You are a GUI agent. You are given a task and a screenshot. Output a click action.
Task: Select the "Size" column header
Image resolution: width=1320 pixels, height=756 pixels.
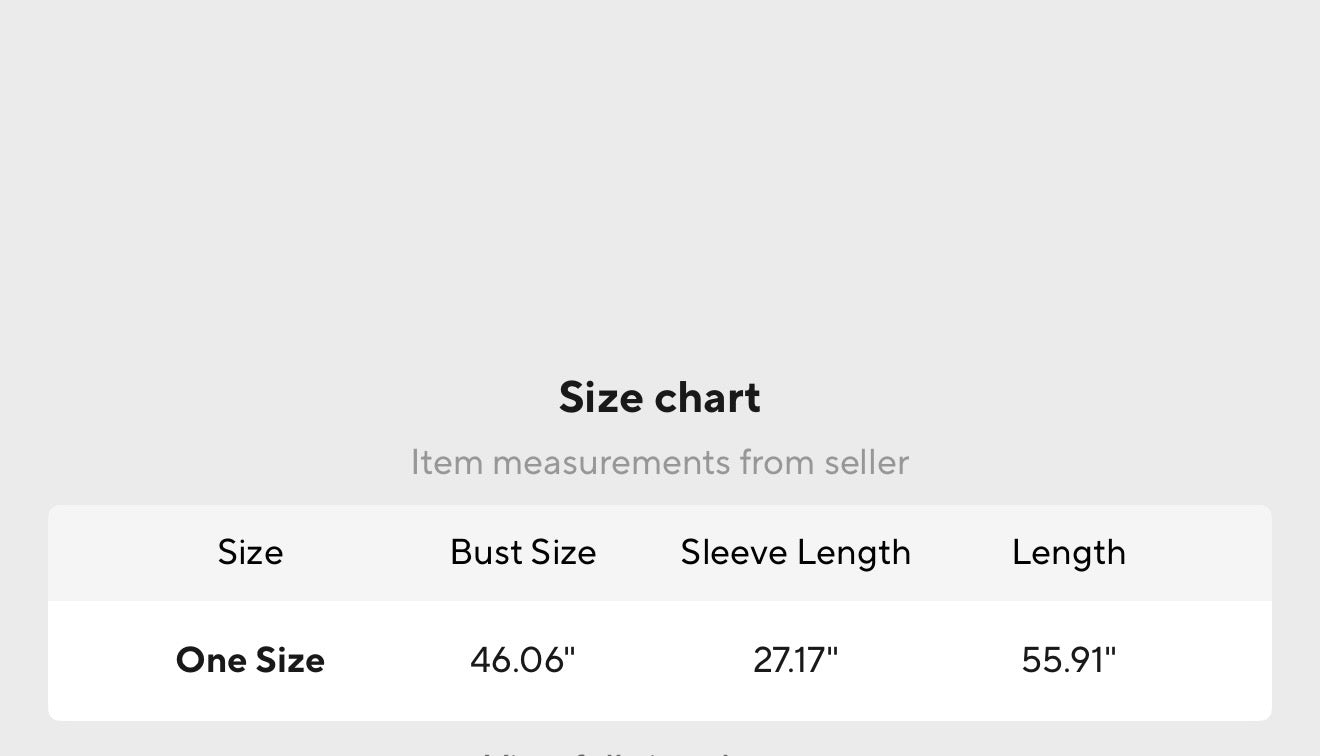(250, 552)
